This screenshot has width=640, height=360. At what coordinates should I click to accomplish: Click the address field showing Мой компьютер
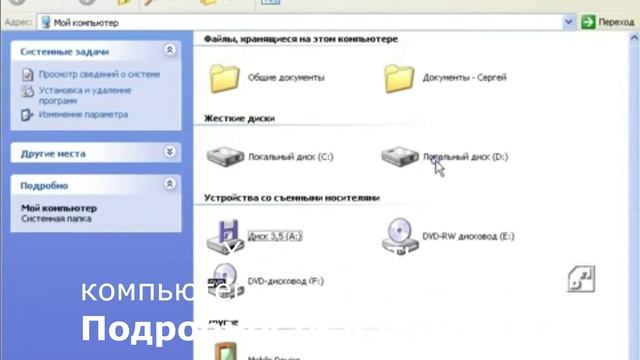(x=306, y=22)
